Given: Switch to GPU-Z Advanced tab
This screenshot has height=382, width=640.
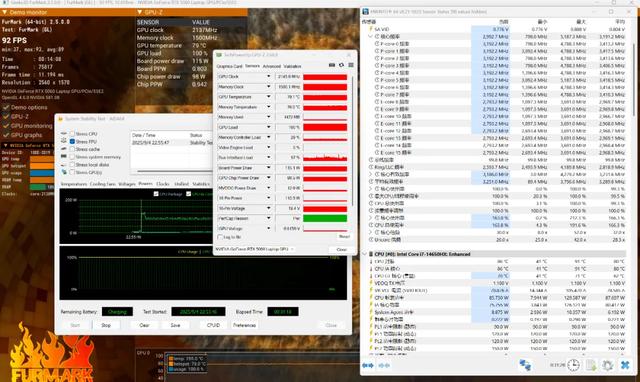Looking at the screenshot, I should pyautogui.click(x=271, y=66).
